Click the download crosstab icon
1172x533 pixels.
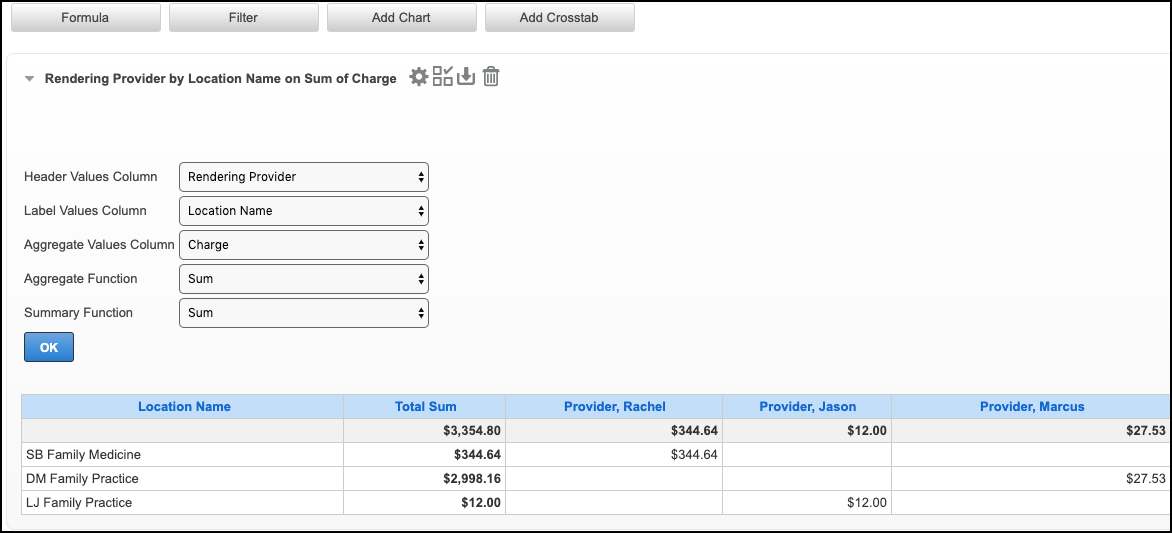point(466,77)
